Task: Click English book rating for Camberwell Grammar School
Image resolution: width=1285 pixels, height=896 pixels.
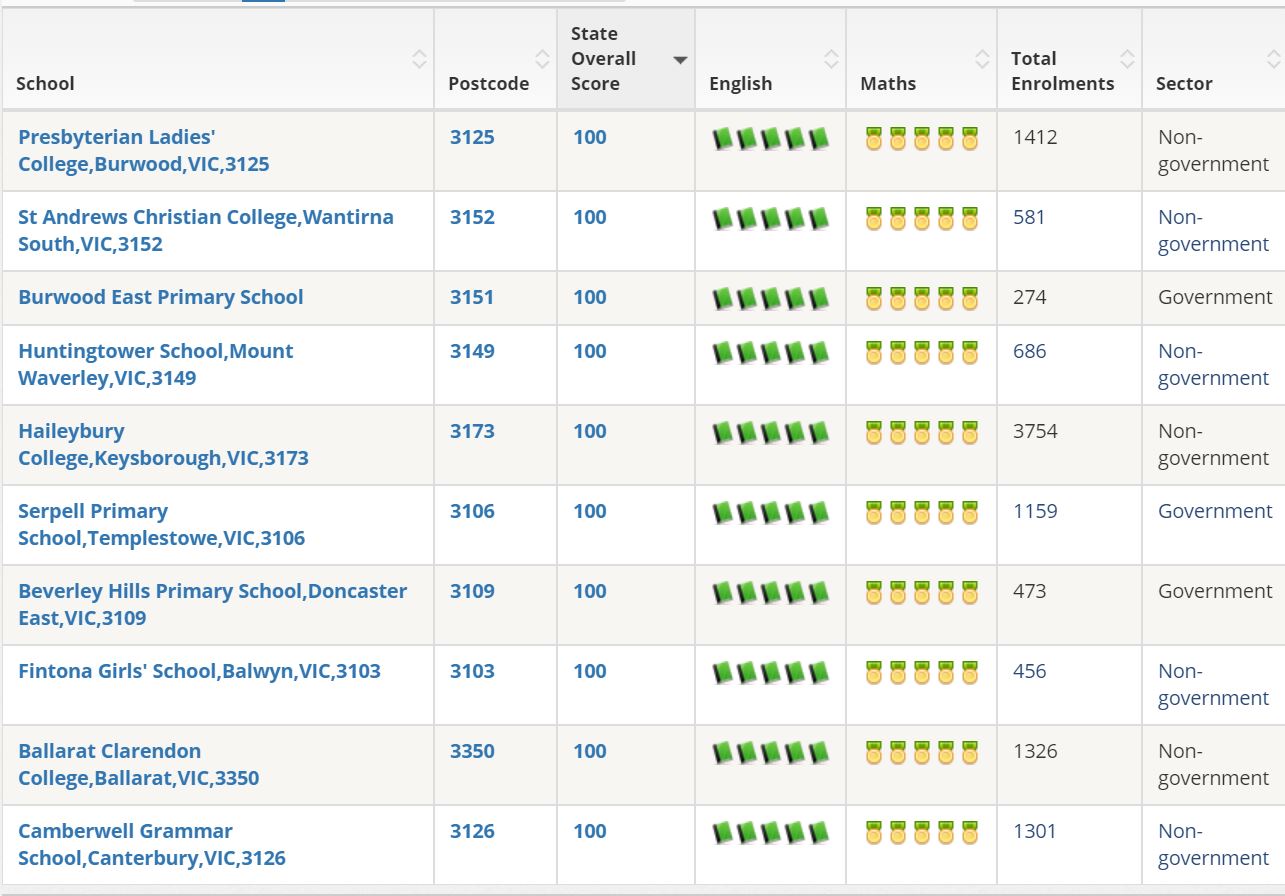Action: click(771, 832)
